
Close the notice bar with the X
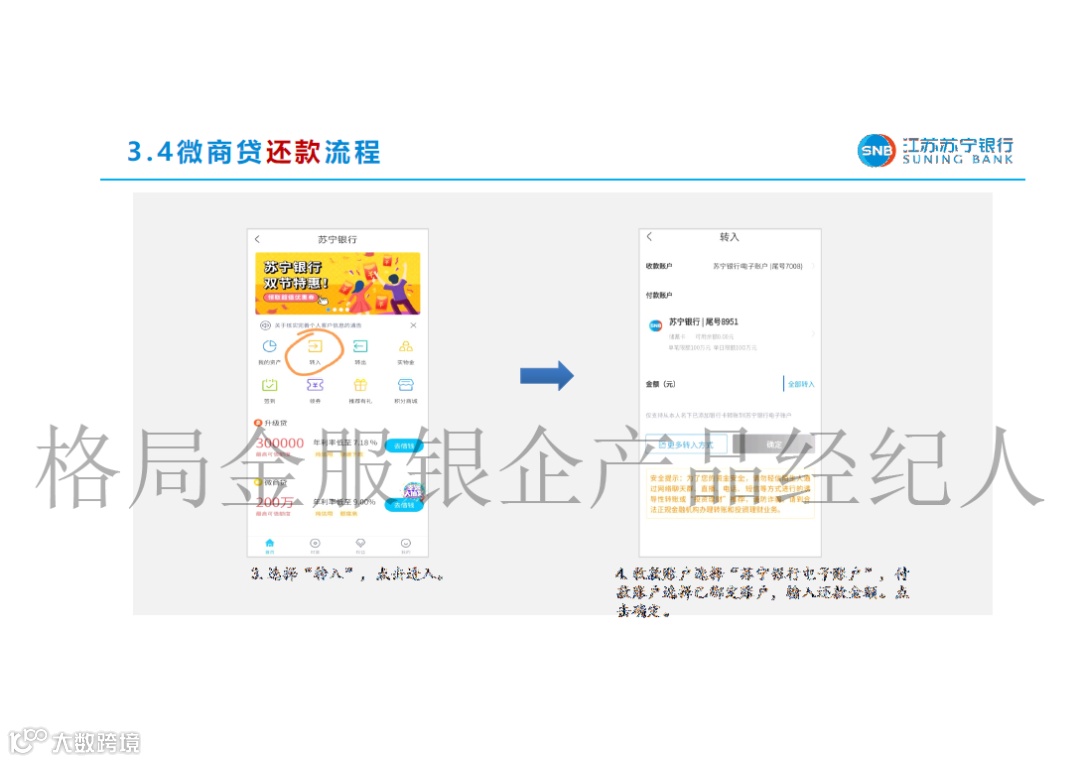point(413,325)
